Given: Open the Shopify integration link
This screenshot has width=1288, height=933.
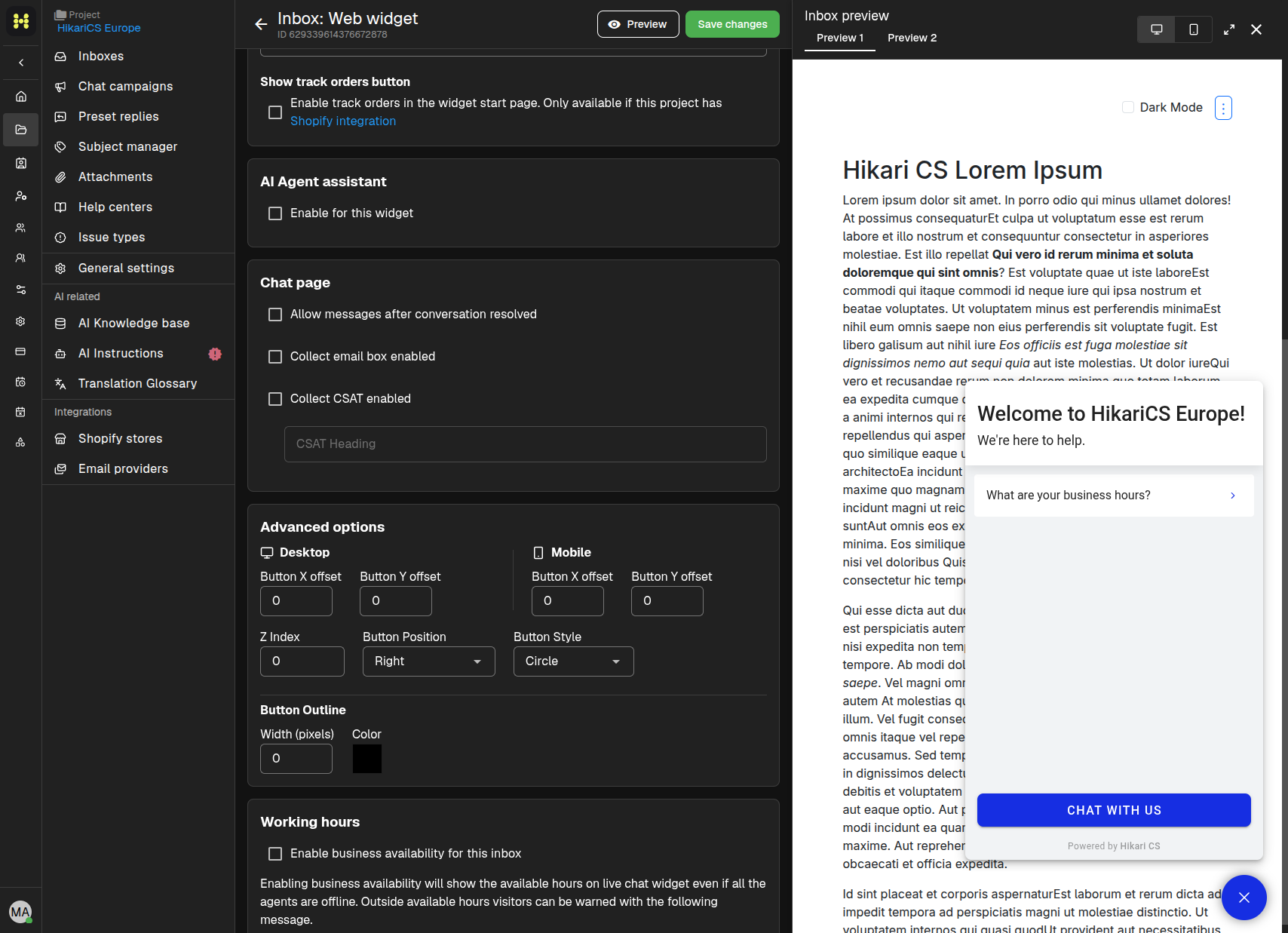Looking at the screenshot, I should (x=343, y=121).
